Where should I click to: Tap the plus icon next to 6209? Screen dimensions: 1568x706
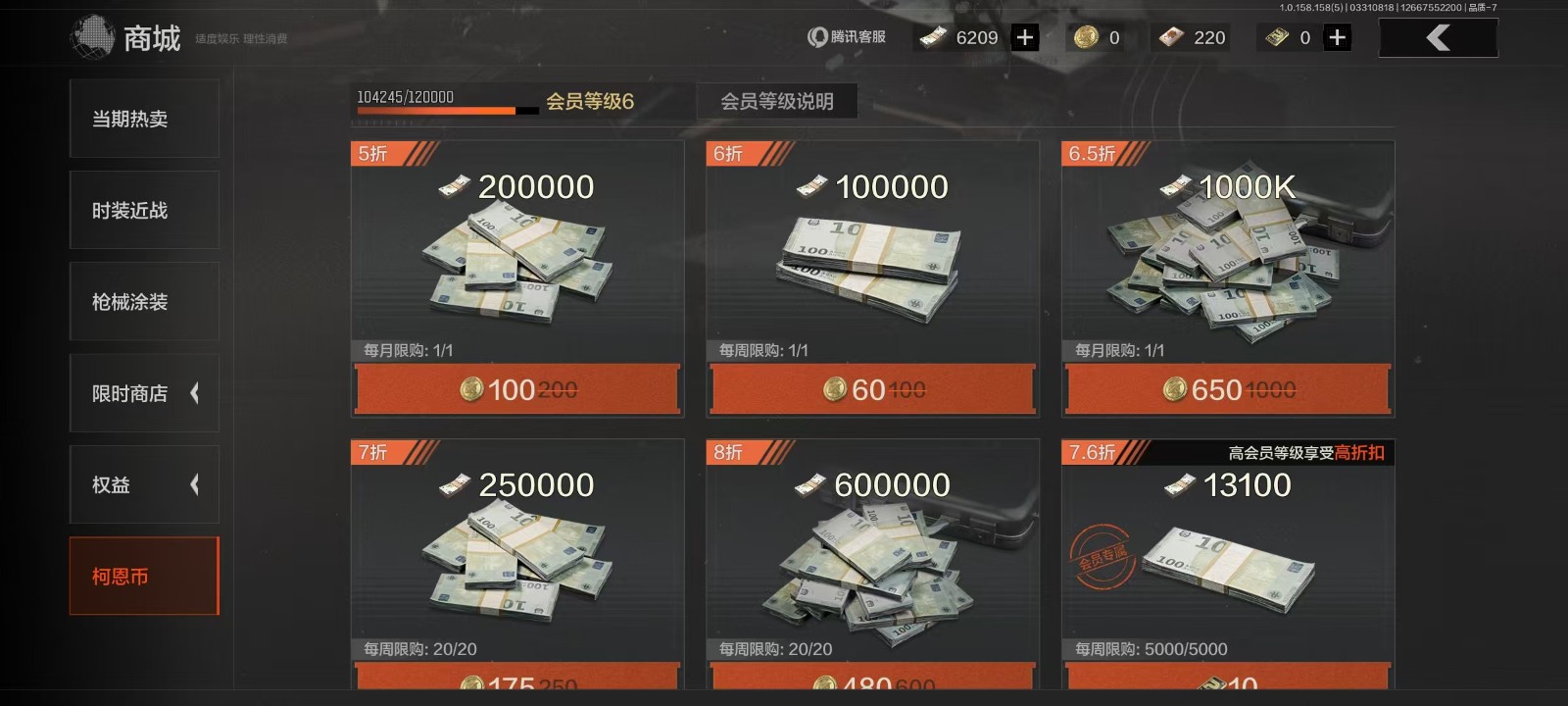click(x=1025, y=37)
